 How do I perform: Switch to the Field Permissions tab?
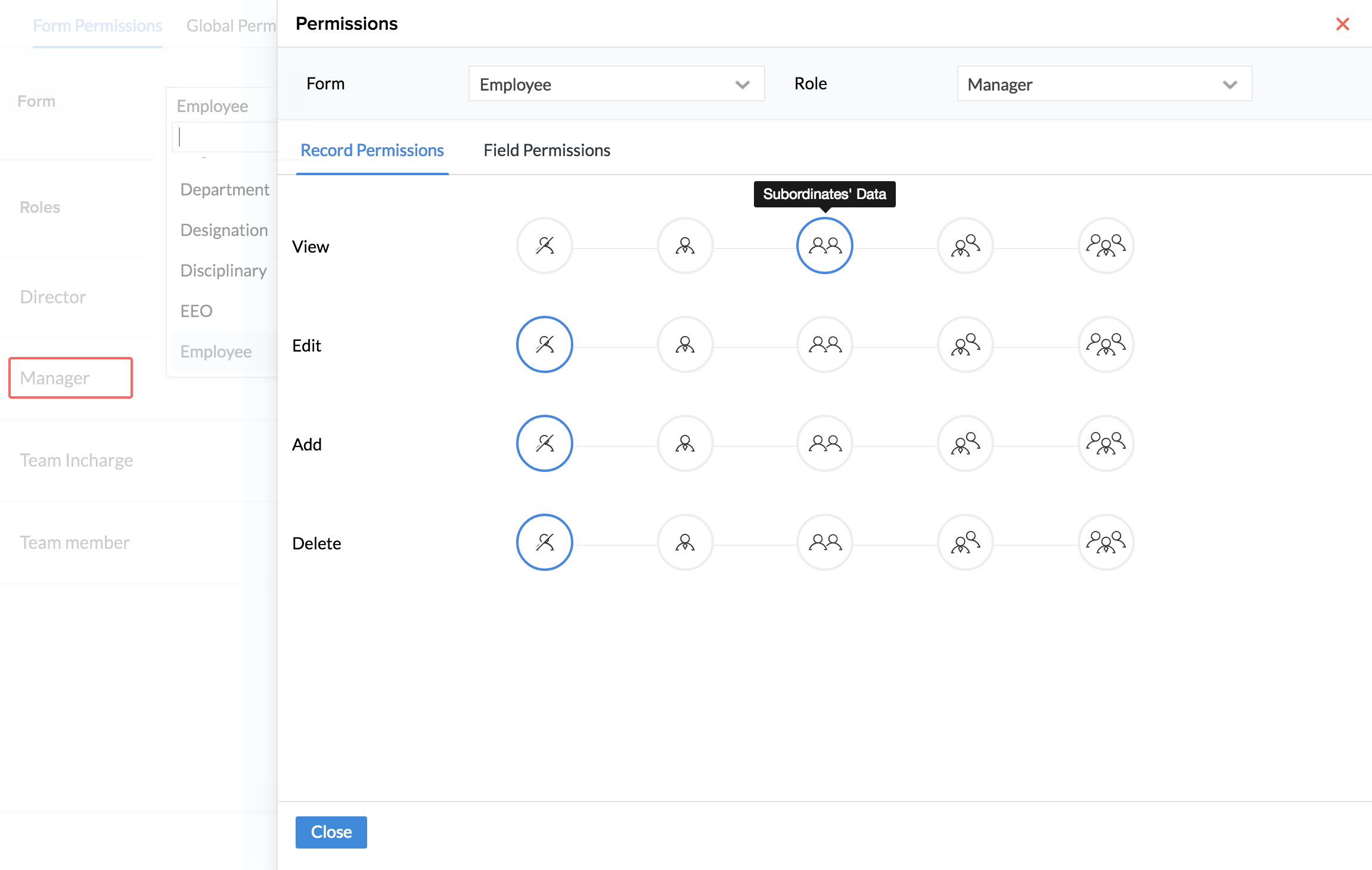point(547,150)
